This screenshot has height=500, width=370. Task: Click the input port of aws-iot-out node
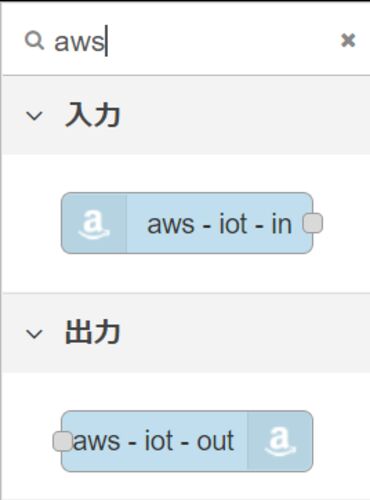(63, 441)
